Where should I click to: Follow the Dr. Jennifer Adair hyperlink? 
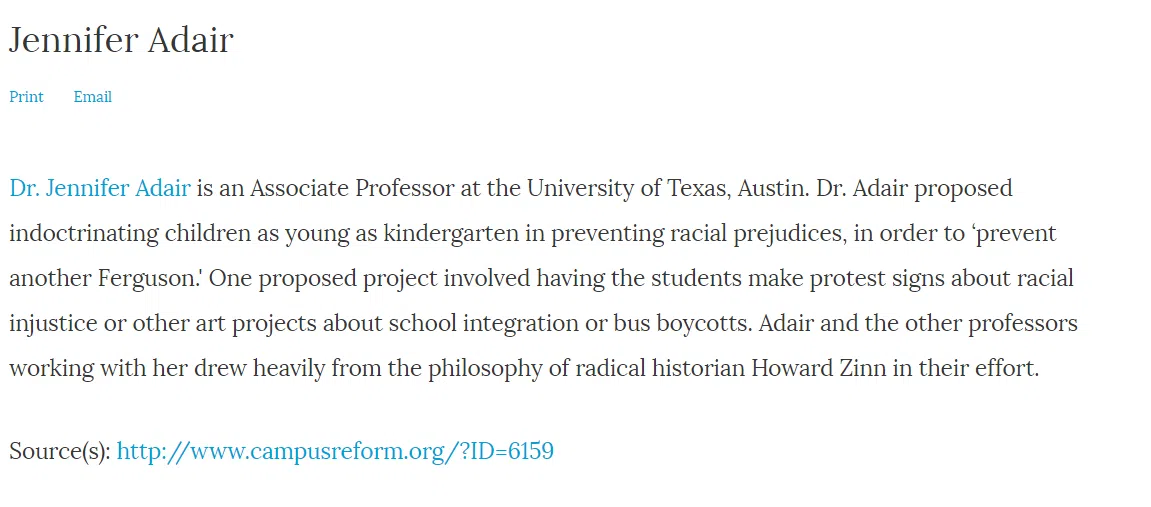(100, 189)
